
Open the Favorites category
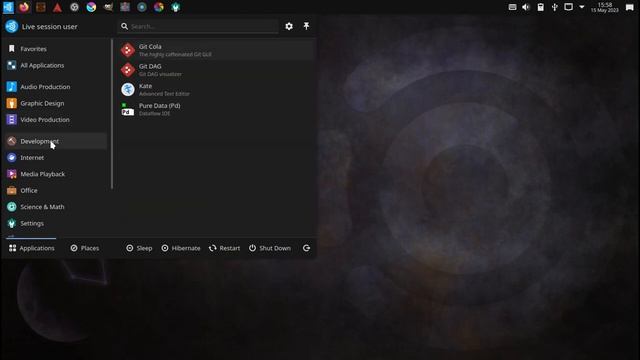click(x=56, y=49)
